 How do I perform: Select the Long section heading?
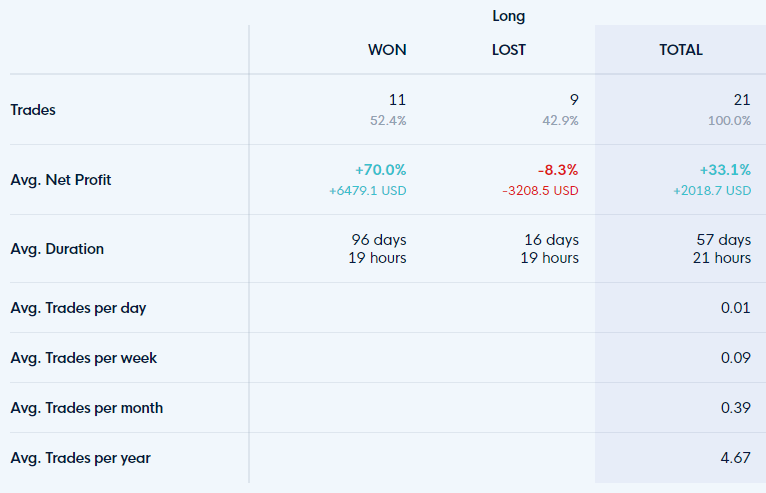509,16
